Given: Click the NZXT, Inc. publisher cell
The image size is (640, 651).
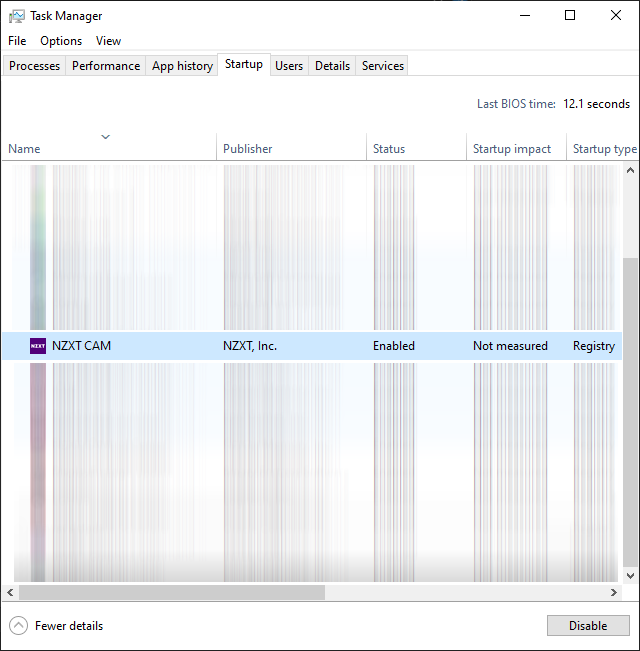Looking at the screenshot, I should pyautogui.click(x=250, y=346).
